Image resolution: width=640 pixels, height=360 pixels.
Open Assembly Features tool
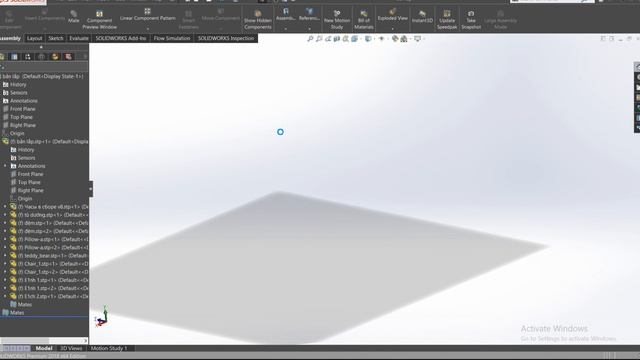(x=285, y=14)
